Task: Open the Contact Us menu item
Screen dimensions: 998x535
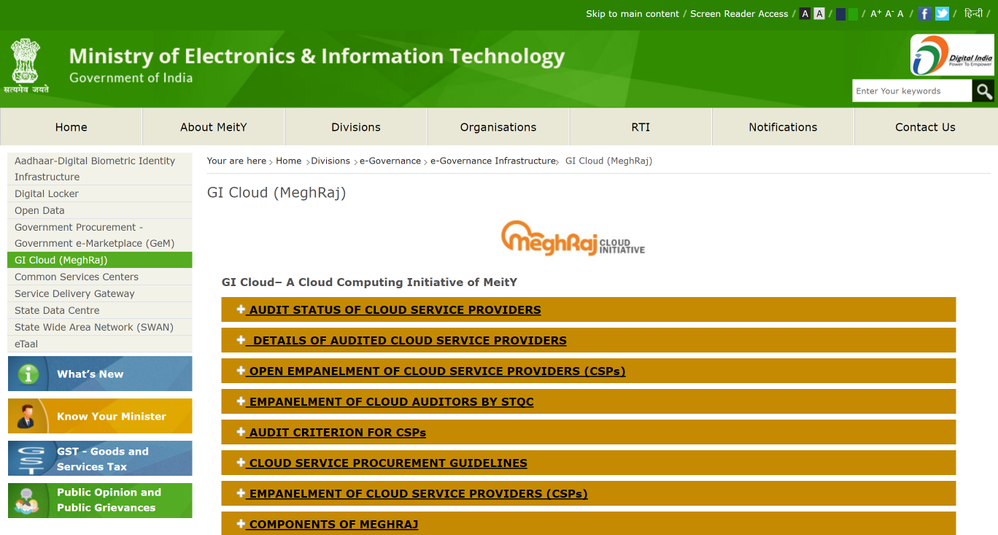Action: point(925,127)
